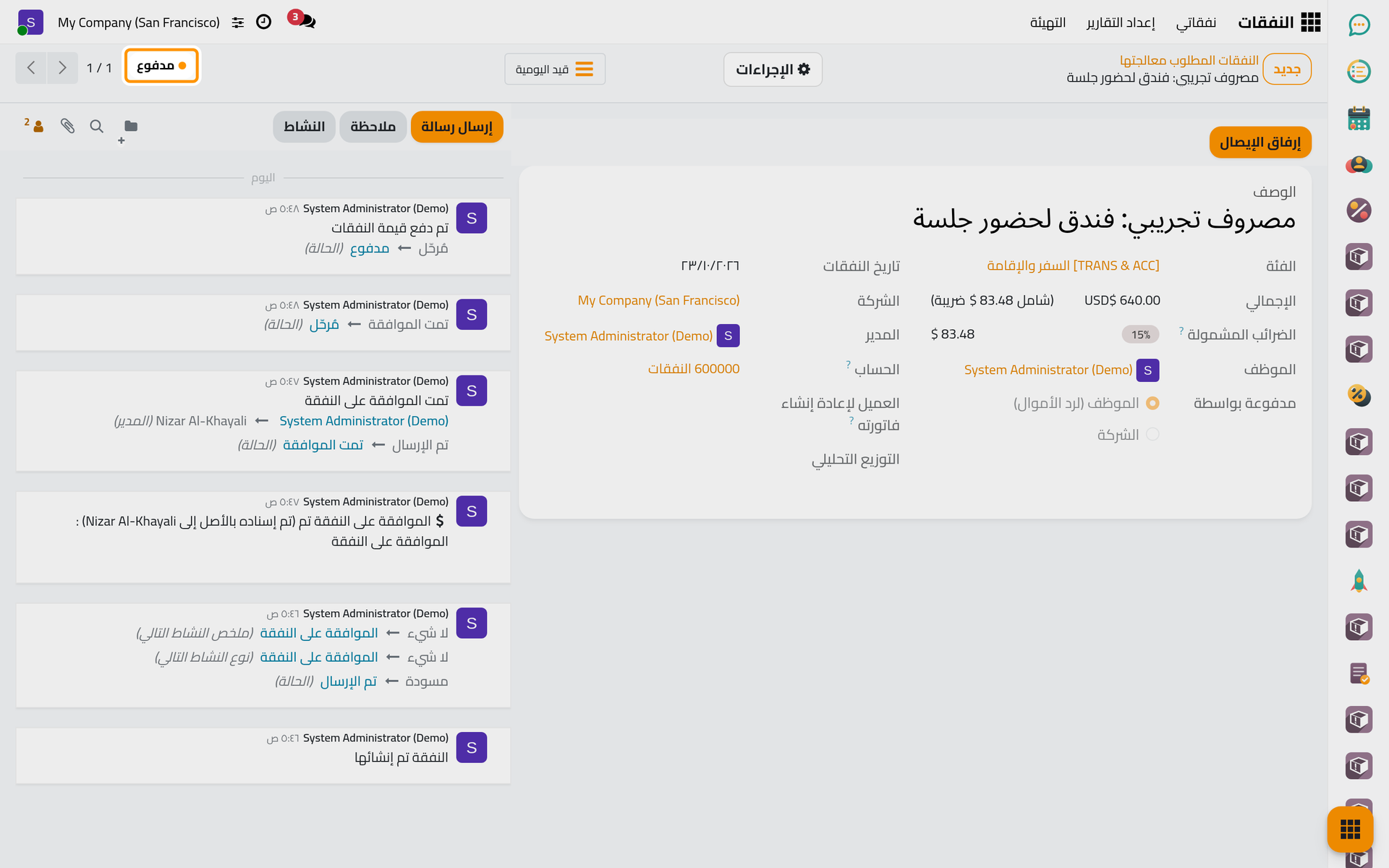Screen dimensions: 1389x868
Task: Click the إرسال رسالة send message button
Action: click(456, 127)
